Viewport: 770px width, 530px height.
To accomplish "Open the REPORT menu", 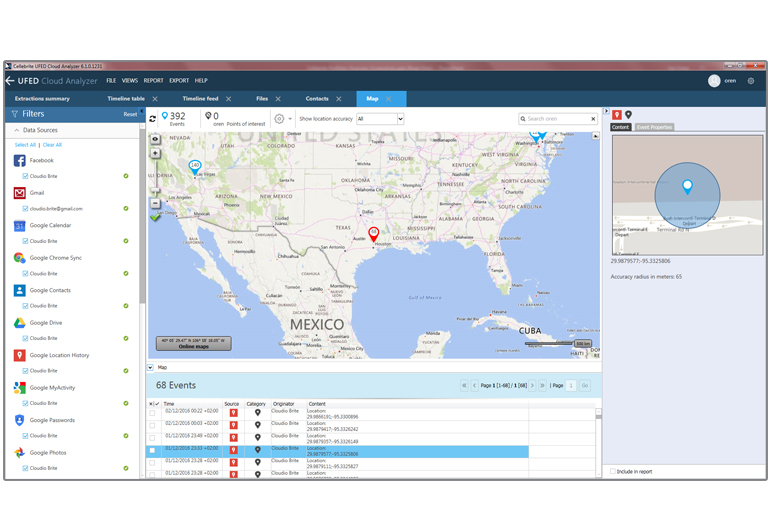I will point(153,80).
